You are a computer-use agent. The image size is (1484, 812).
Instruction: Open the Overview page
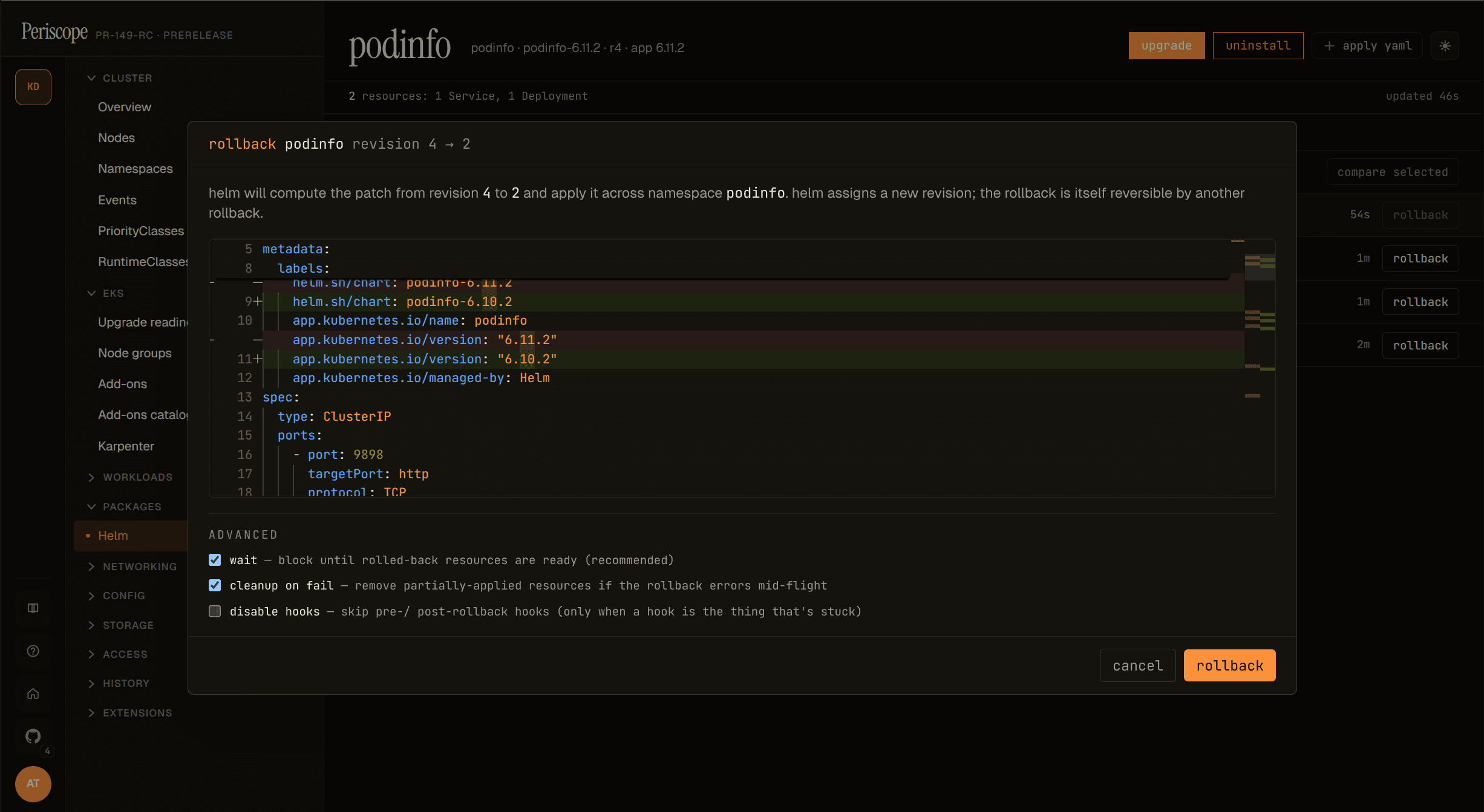(125, 107)
